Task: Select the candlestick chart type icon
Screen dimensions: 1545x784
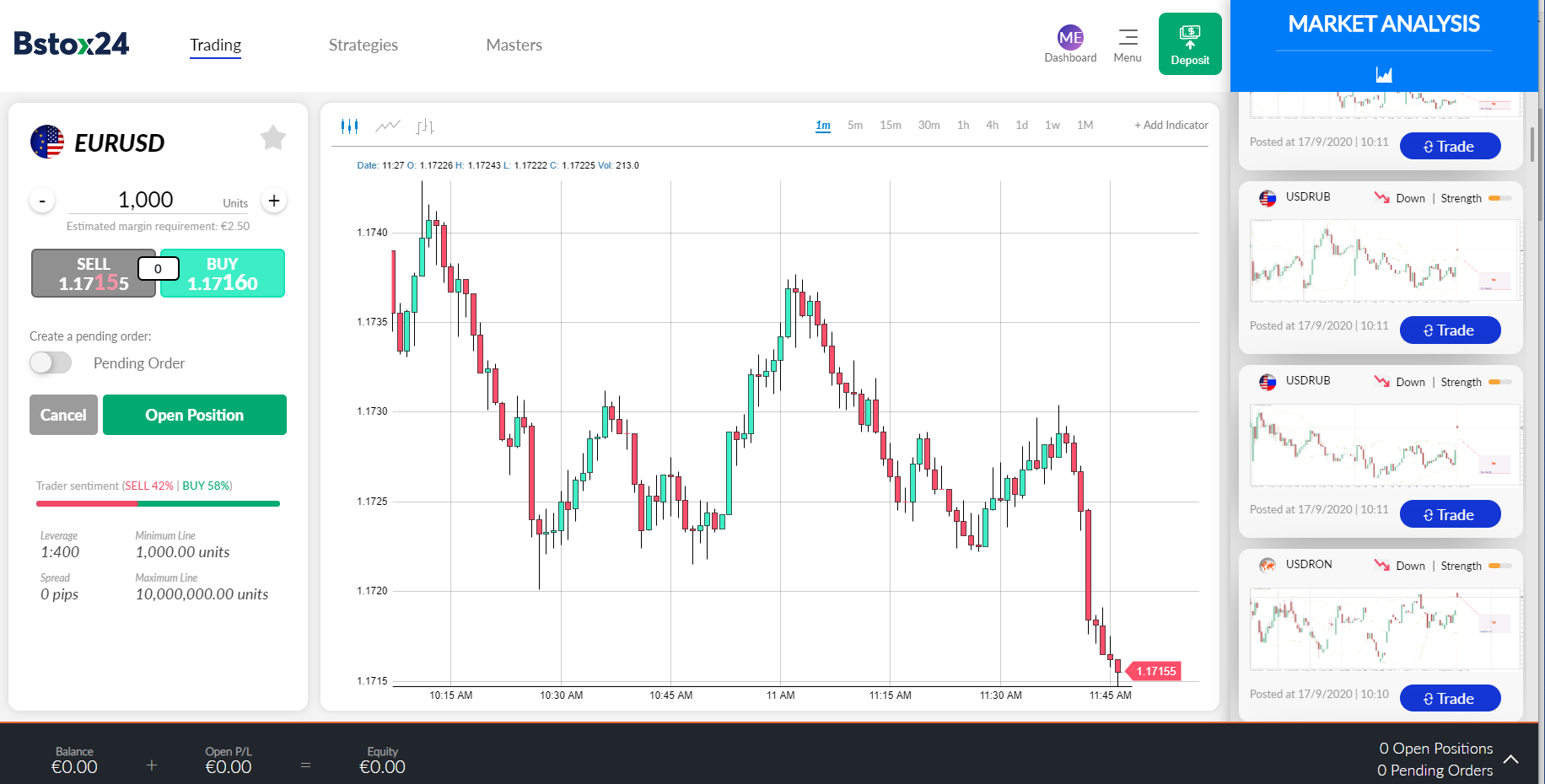Action: [x=349, y=126]
